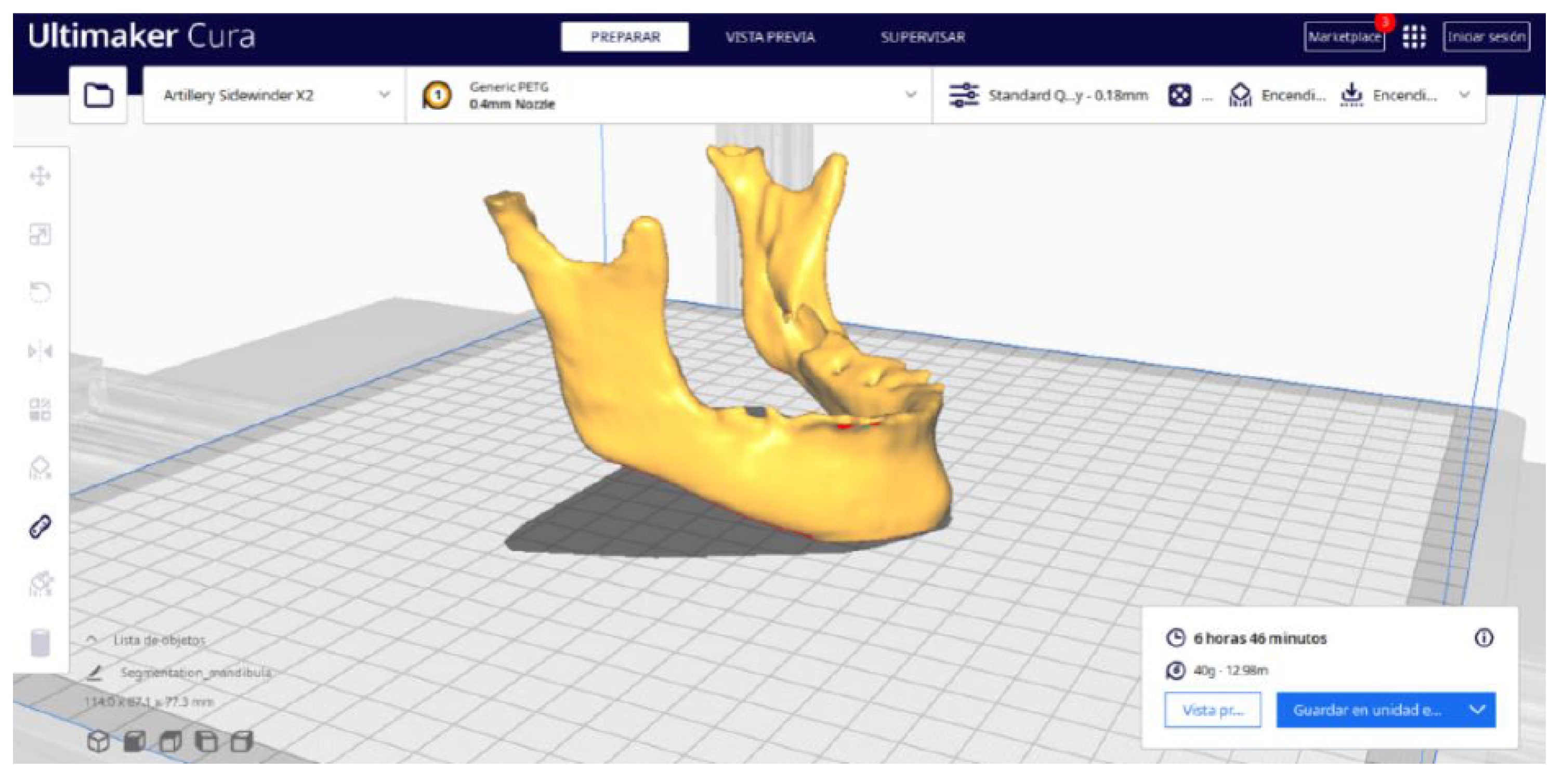Switch to the 3D perspective view cube
1564x784 pixels.
98,741
